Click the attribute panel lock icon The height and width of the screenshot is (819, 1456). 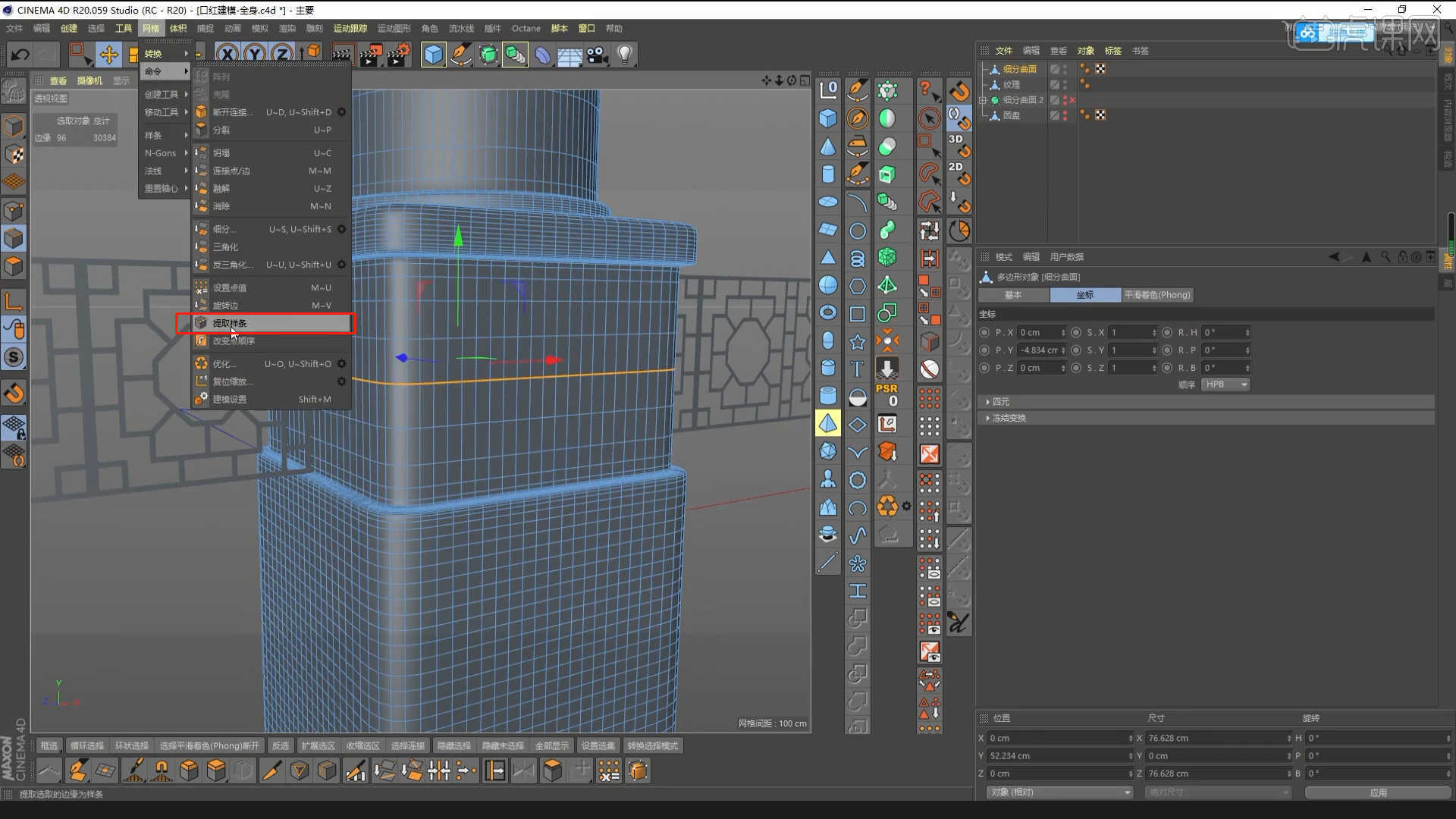point(1402,257)
